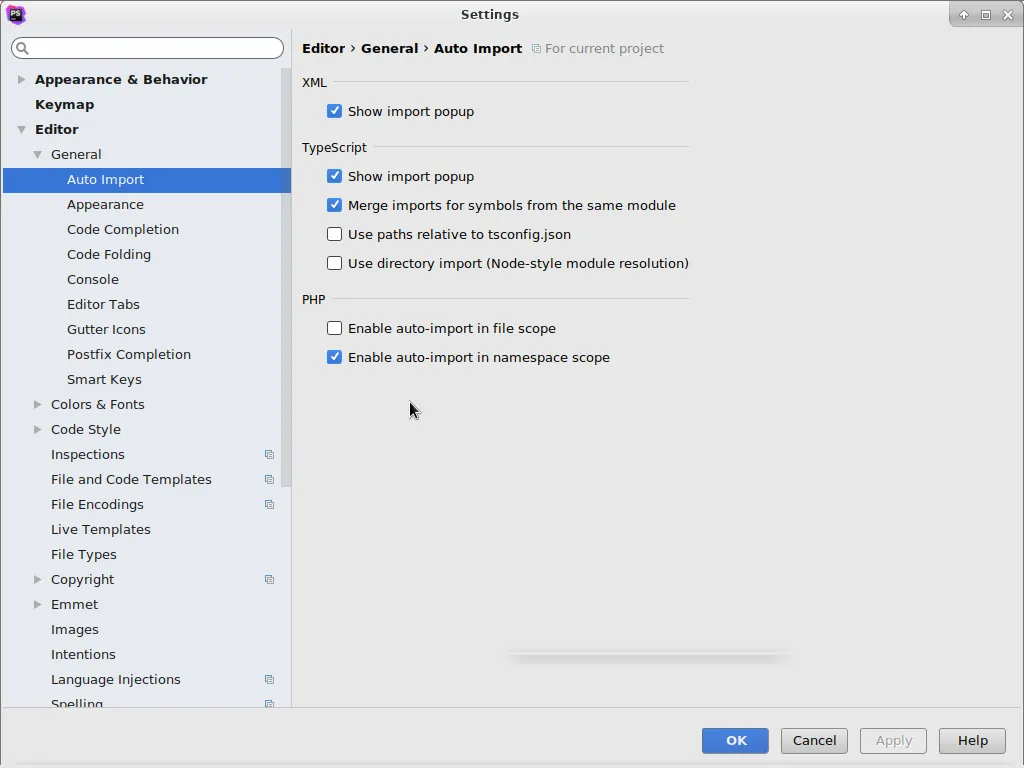Viewport: 1024px width, 768px height.
Task: Click the Cancel button
Action: point(814,740)
